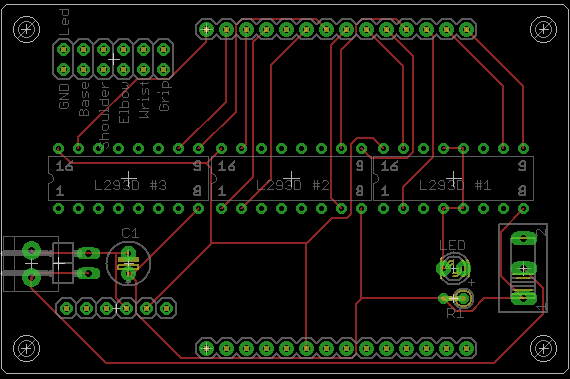Select the middle pad of the slide switch
Image resolution: width=570 pixels, height=379 pixels.
point(523,269)
